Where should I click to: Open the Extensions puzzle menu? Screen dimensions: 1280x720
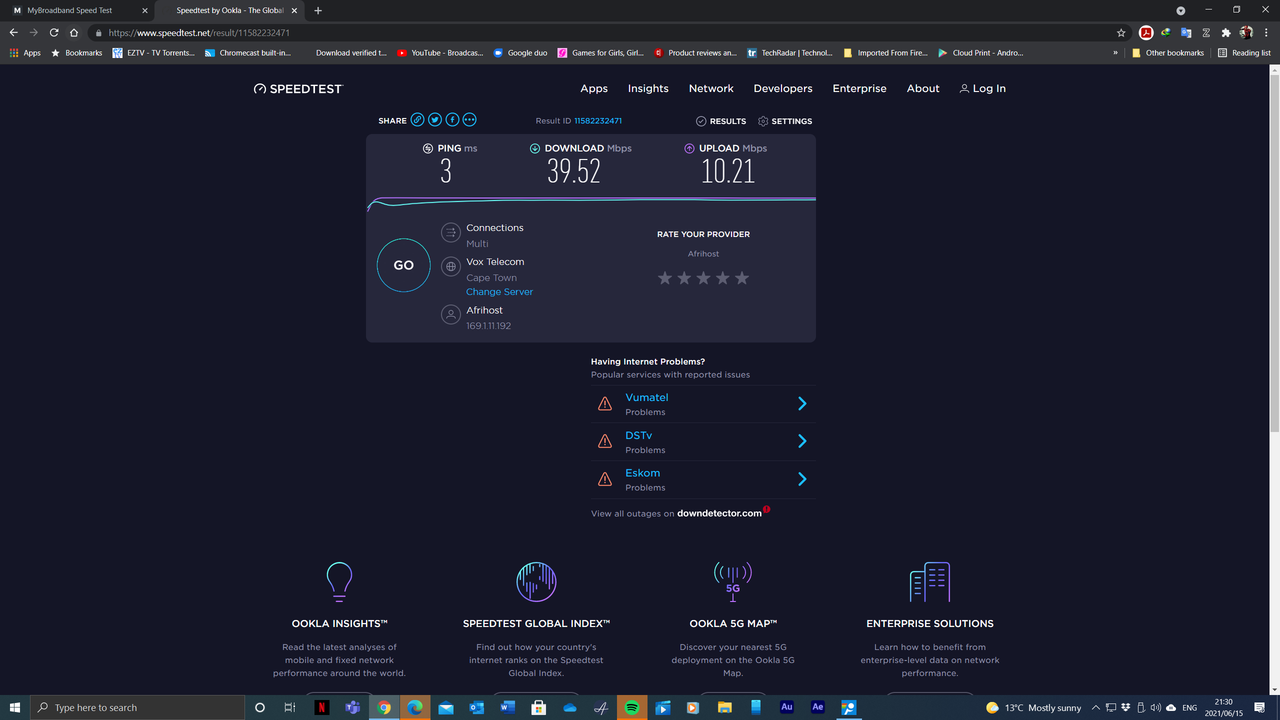coord(1226,32)
